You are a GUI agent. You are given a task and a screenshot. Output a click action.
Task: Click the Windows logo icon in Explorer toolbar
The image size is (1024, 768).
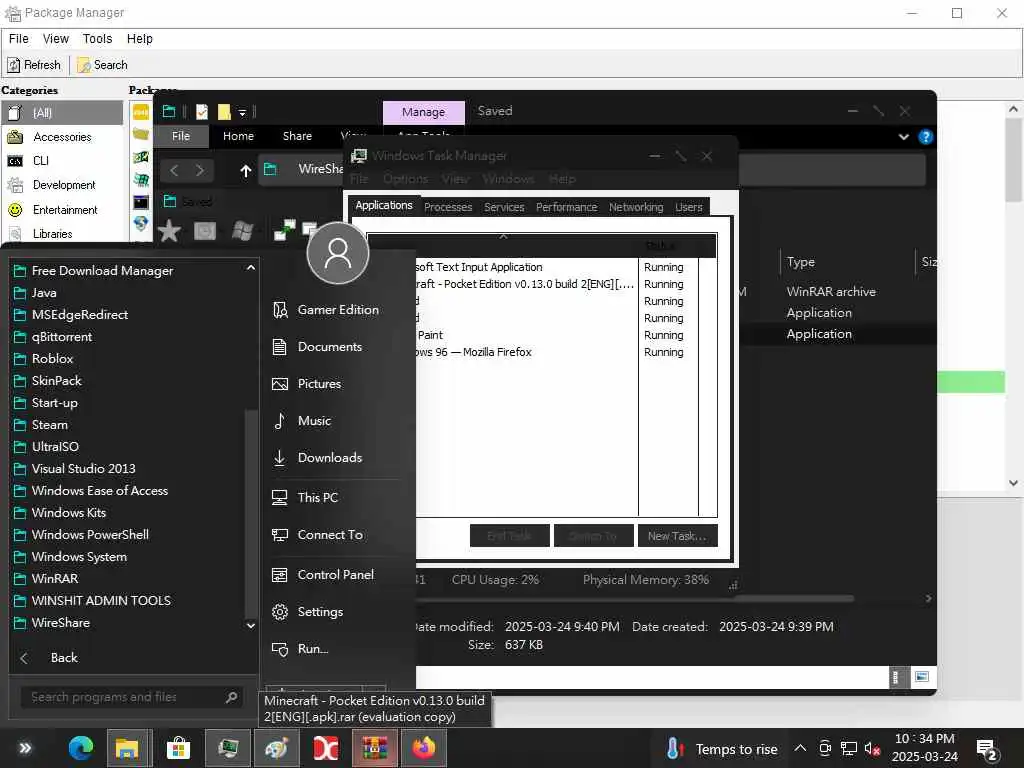coord(242,231)
